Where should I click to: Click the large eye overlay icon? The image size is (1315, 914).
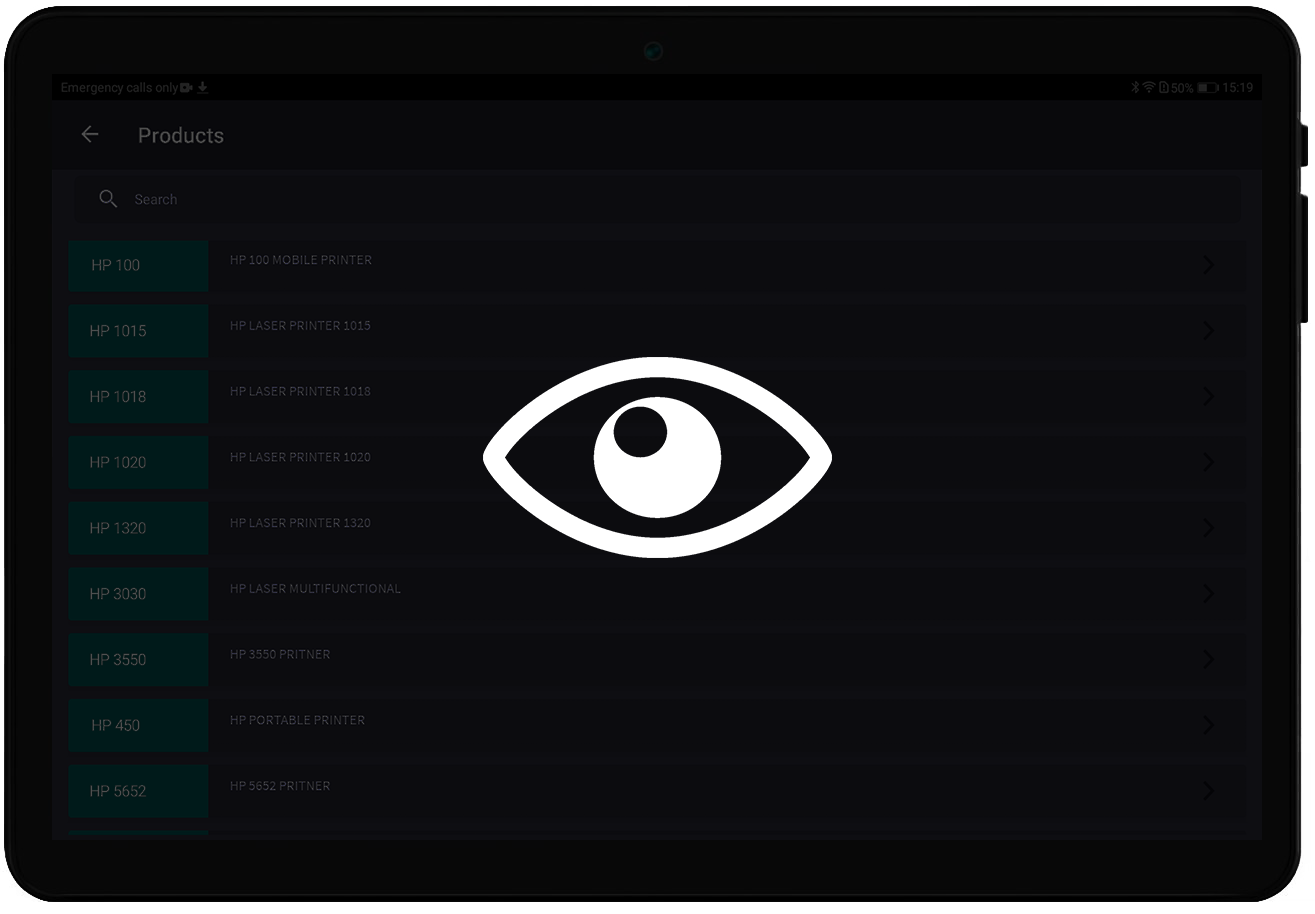point(657,457)
